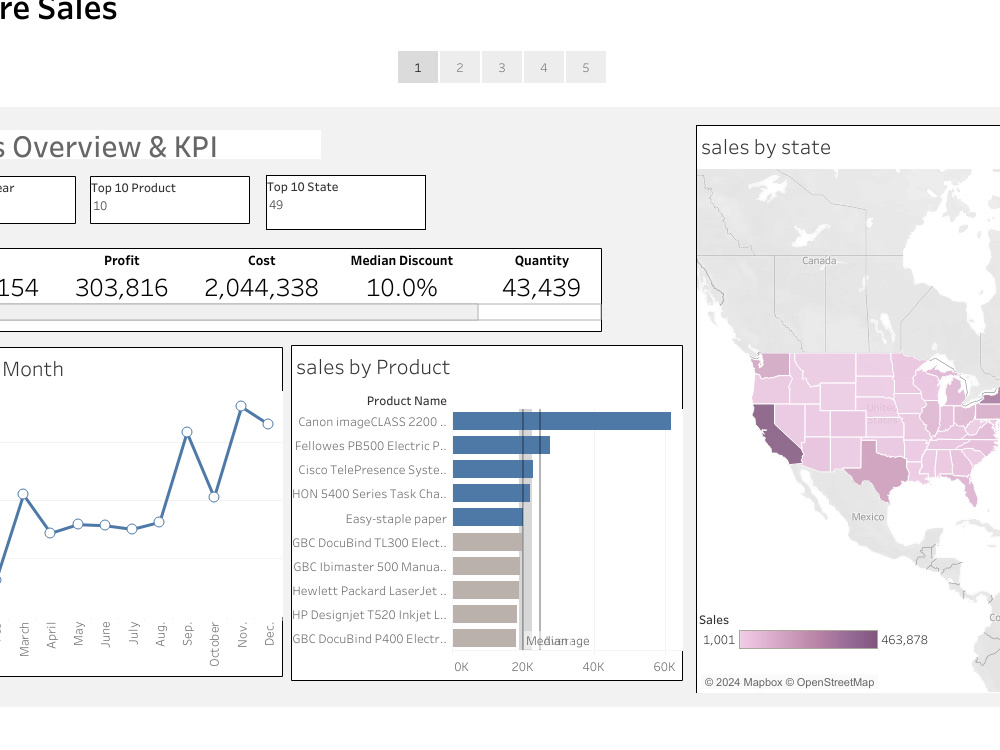Screen dimensions: 1000x750
Task: Click Texas on the sales map
Action: pyautogui.click(x=880, y=471)
